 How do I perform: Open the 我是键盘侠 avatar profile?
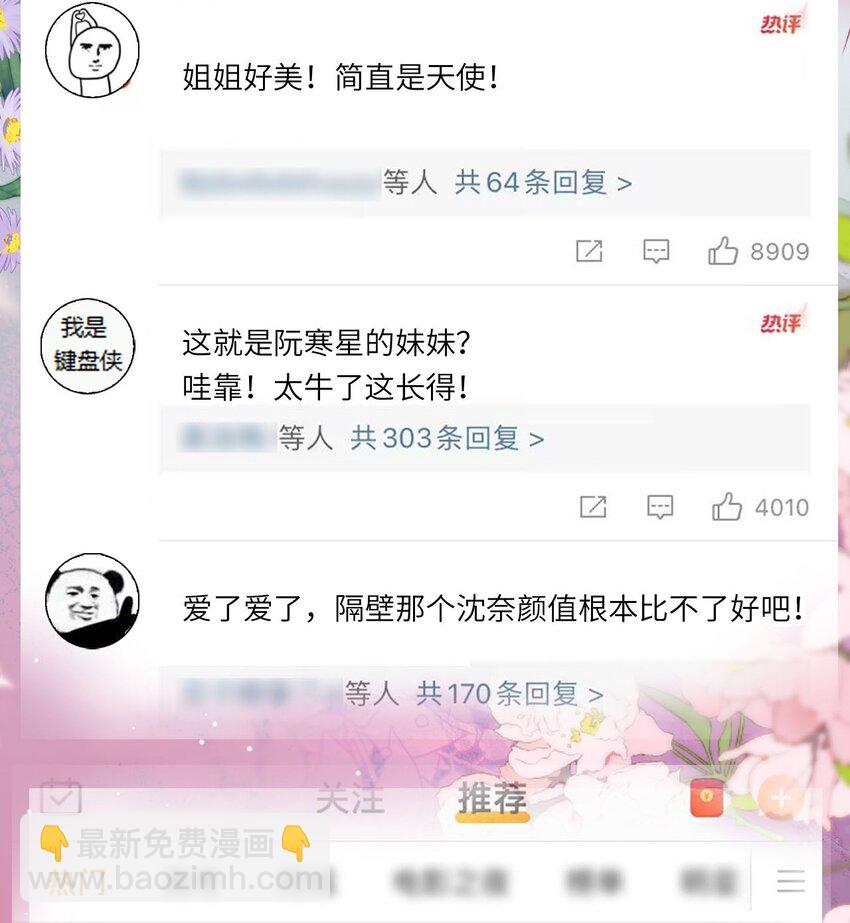tap(88, 346)
